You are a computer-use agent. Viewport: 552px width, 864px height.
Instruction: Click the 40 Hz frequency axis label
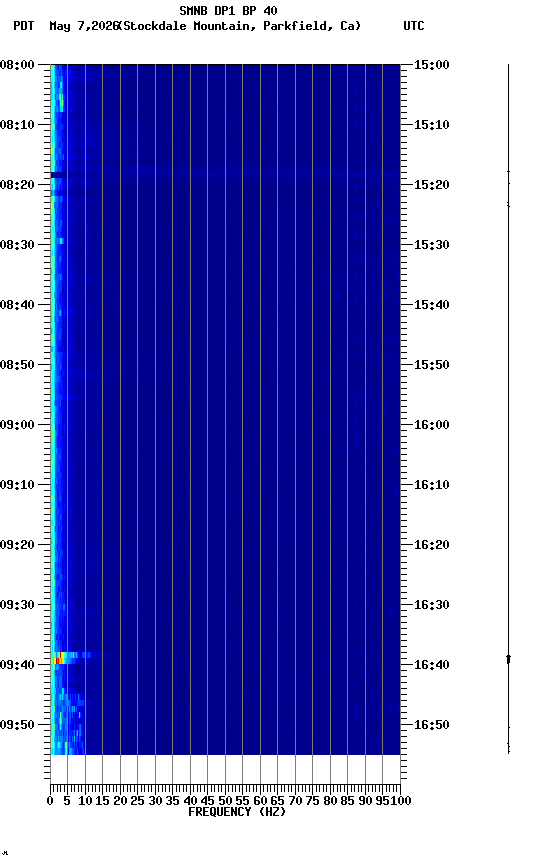coord(191,801)
